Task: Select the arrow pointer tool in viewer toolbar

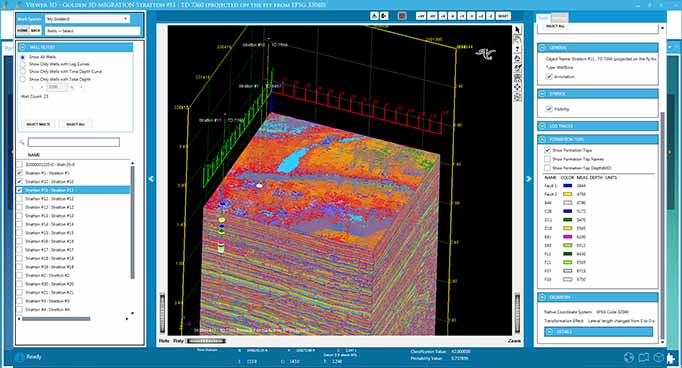Action: tap(517, 30)
